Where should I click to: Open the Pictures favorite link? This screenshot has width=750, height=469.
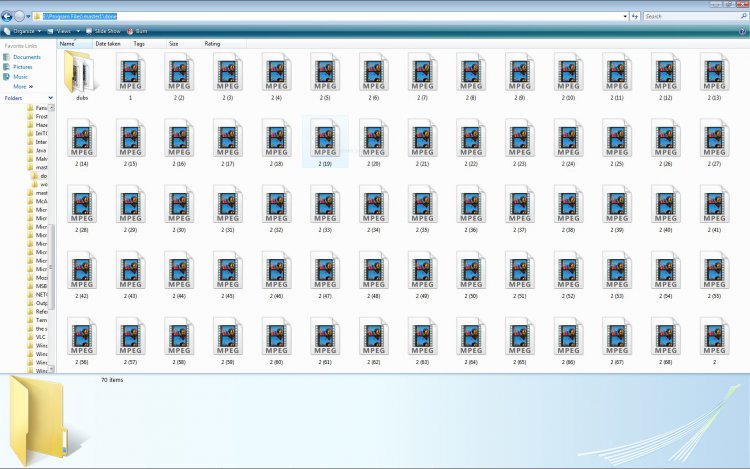(18, 67)
